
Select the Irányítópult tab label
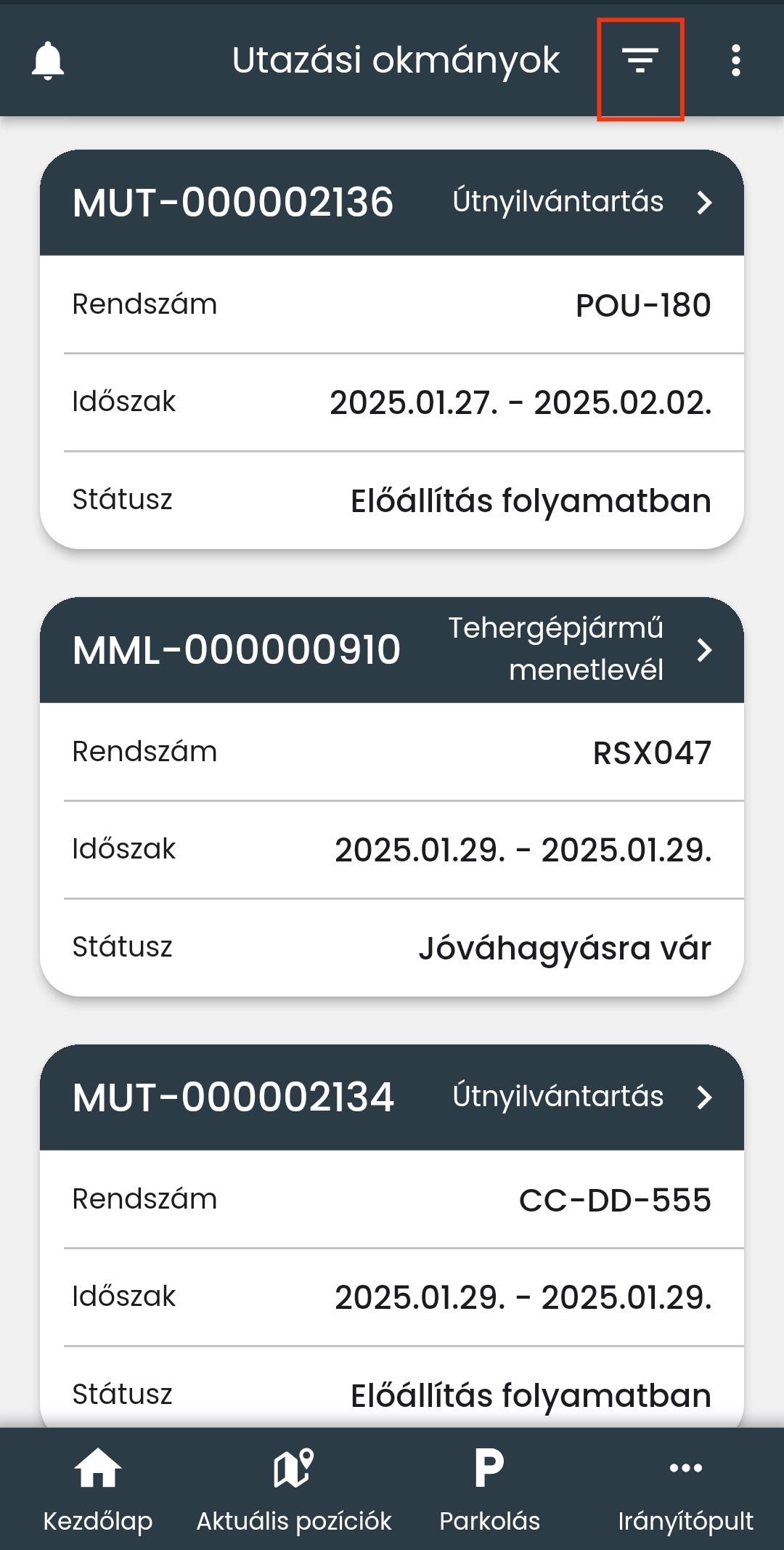[686, 1521]
